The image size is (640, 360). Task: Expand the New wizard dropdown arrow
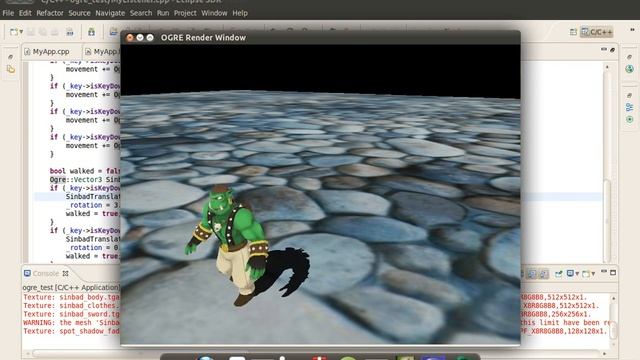tap(21, 32)
